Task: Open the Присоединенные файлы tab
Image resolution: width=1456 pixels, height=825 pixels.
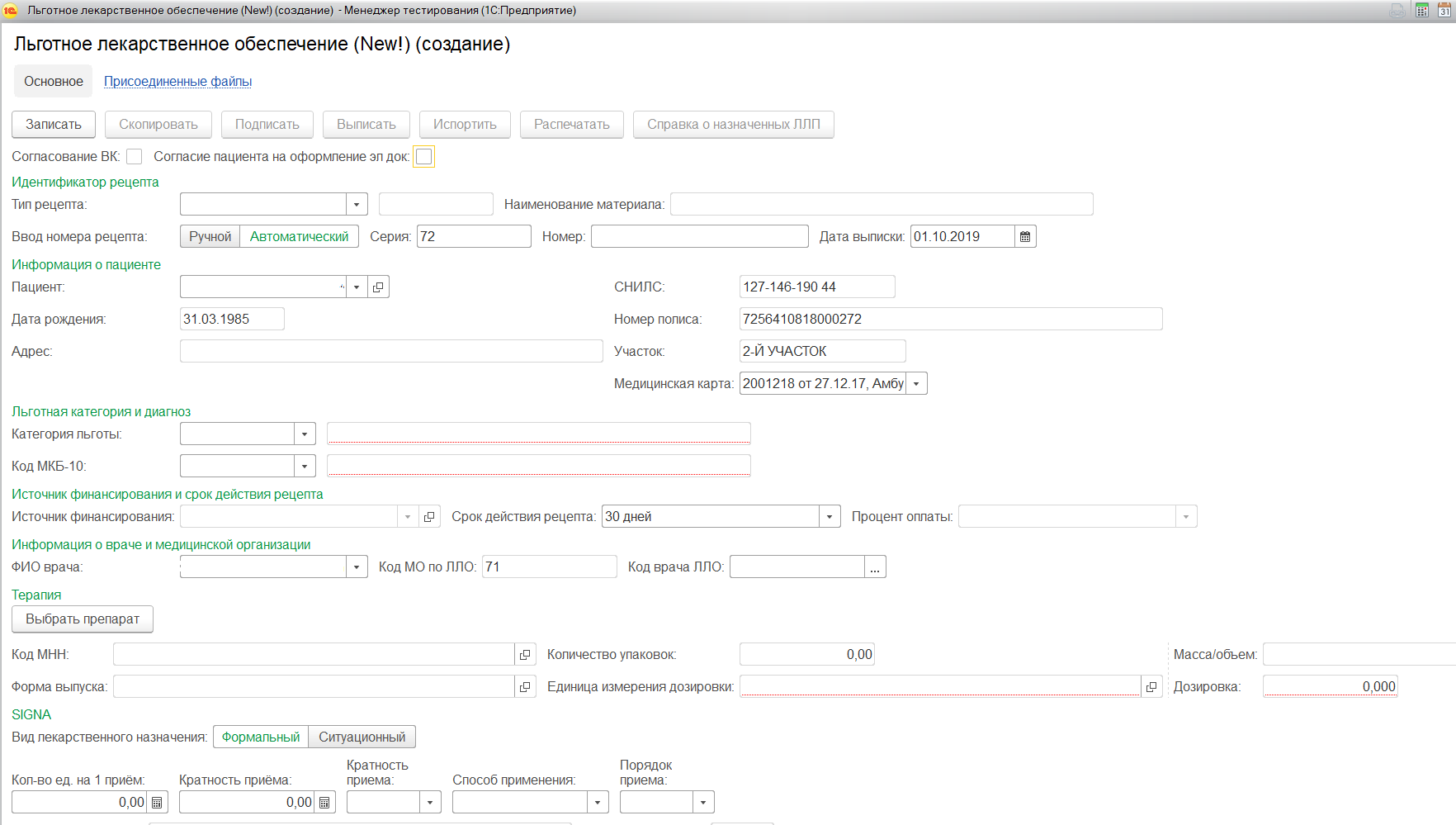Action: (177, 81)
